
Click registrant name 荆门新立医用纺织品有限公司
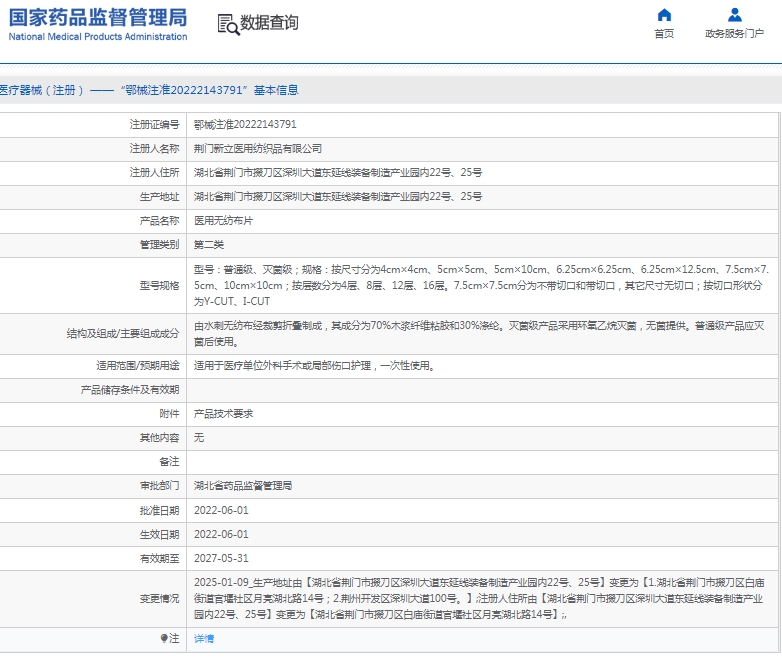pyautogui.click(x=257, y=149)
